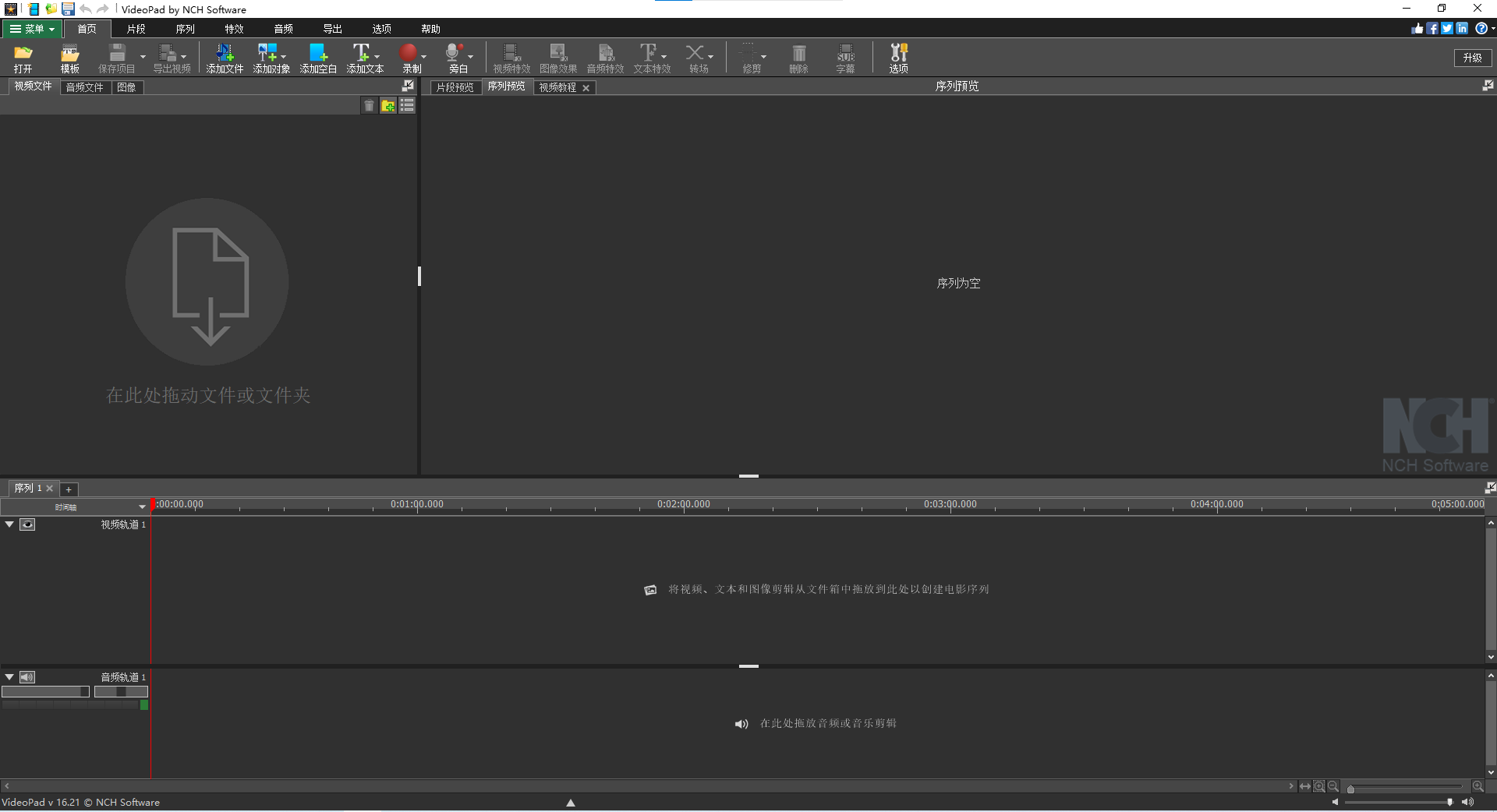Switch to the 音频文件 tab
Viewport: 1497px width, 812px height.
[x=83, y=86]
